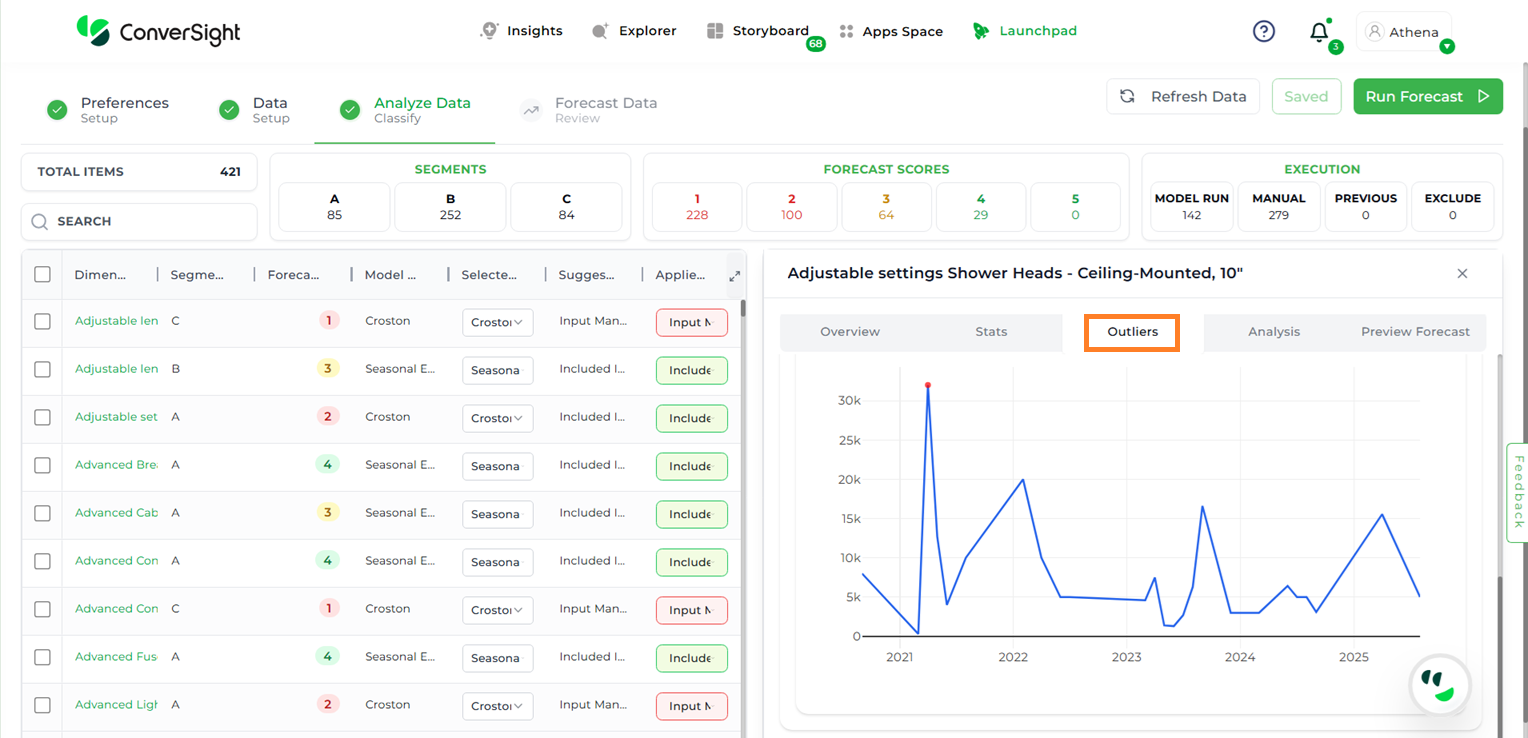1528x738 pixels.
Task: Click the Athena user avatar icon
Action: (x=1375, y=32)
